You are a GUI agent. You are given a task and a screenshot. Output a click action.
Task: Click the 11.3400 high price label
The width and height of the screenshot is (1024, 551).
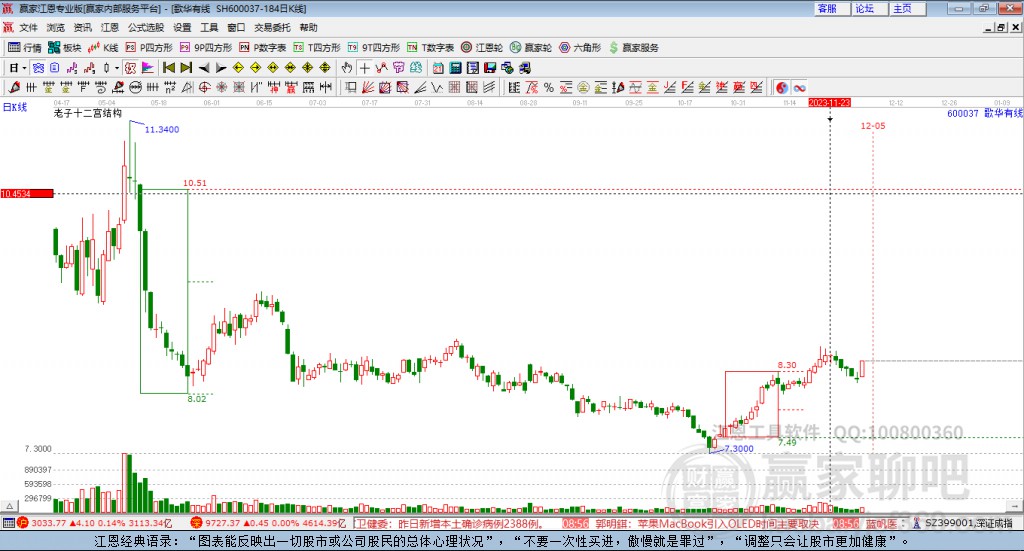[x=162, y=129]
